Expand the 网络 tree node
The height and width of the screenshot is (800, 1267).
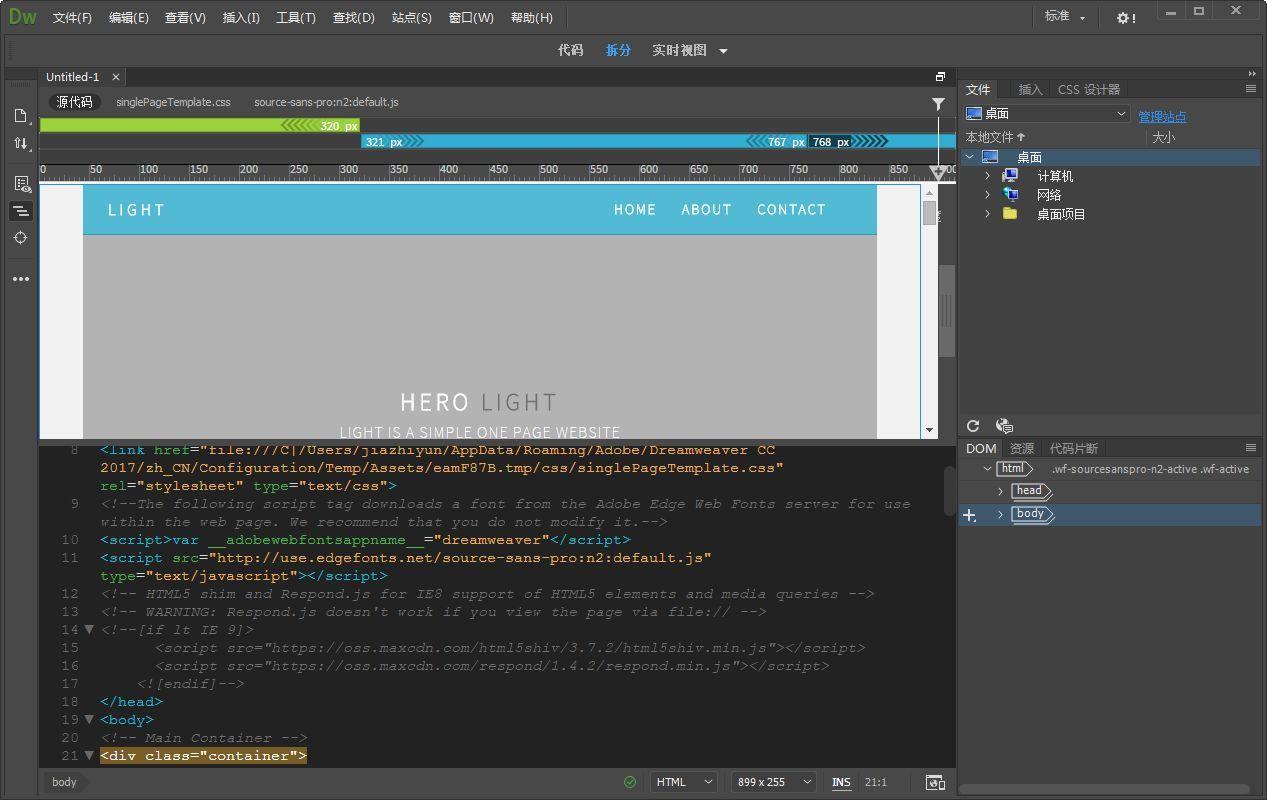point(987,195)
